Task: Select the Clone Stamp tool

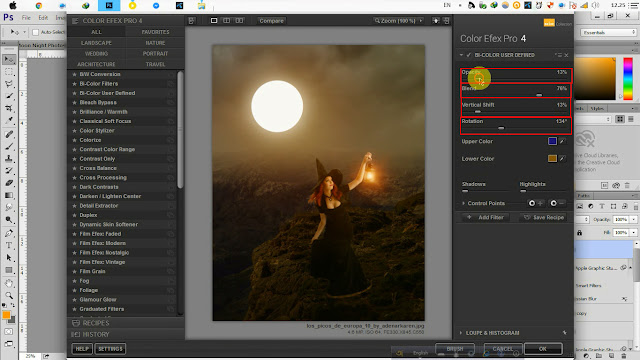Action: pyautogui.click(x=9, y=158)
